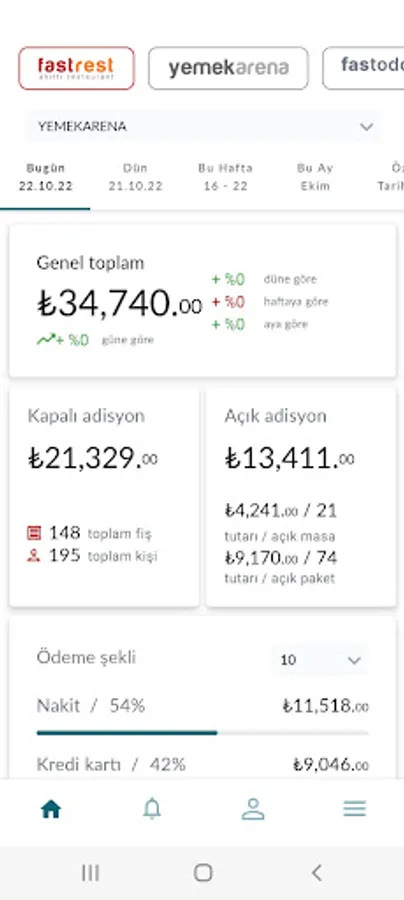Open the user profile icon
The image size is (404, 900).
tap(252, 809)
